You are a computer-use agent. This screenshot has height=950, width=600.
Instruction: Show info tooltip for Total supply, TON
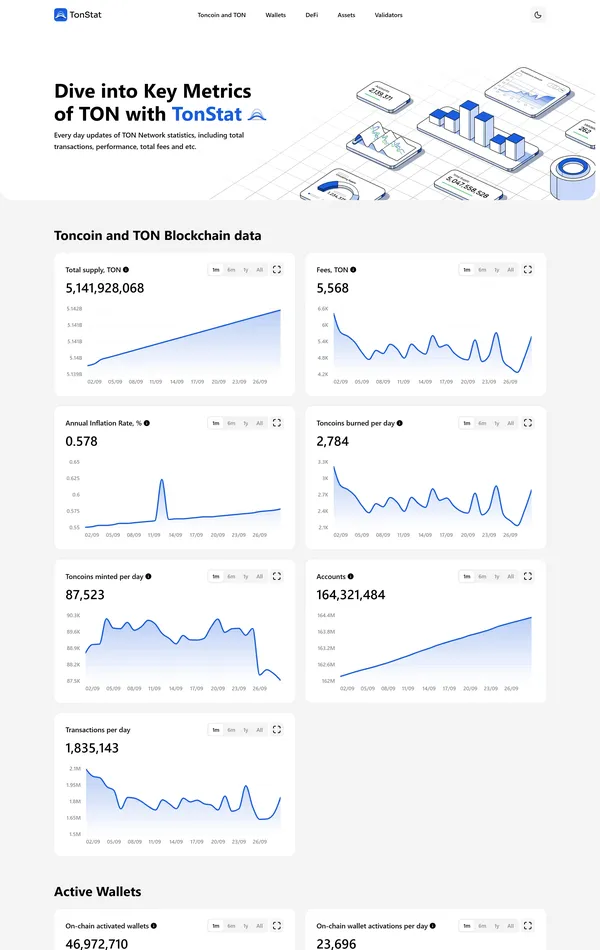pos(126,270)
